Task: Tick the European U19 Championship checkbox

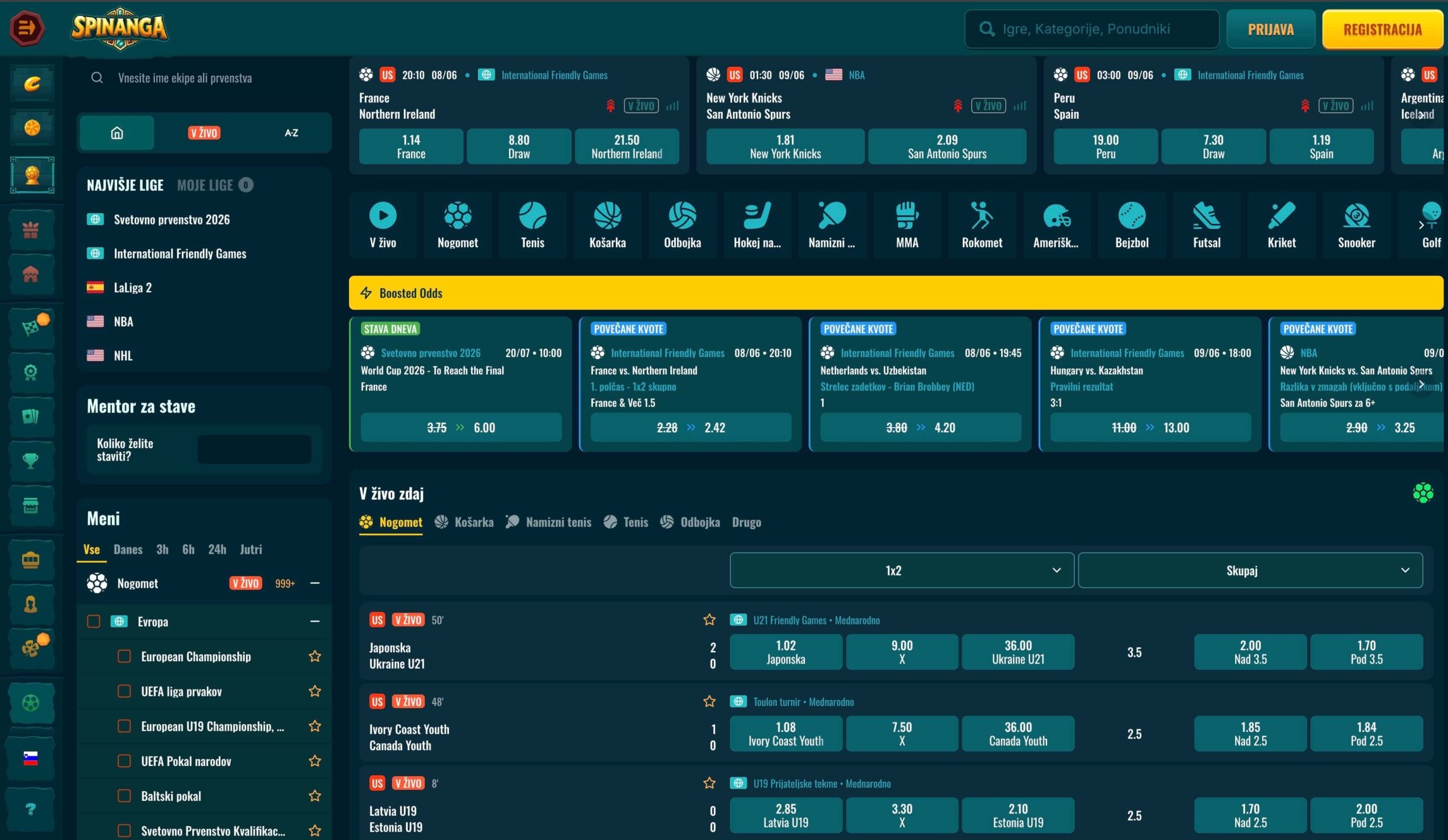Action: click(x=124, y=726)
